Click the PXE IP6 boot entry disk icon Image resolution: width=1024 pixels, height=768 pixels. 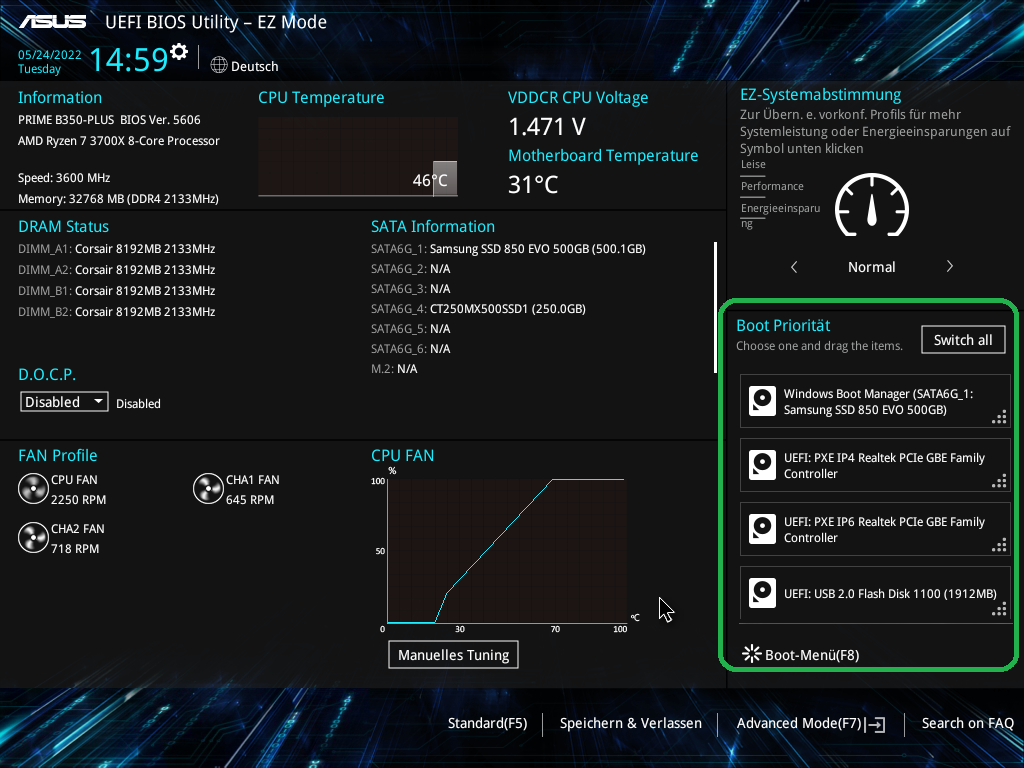762,529
